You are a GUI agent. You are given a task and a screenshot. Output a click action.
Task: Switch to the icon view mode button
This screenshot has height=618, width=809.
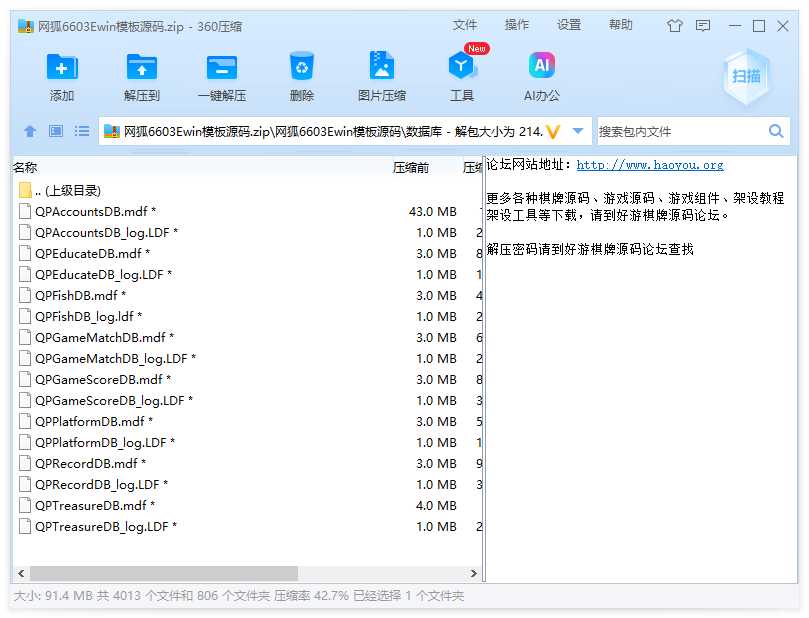[56, 131]
